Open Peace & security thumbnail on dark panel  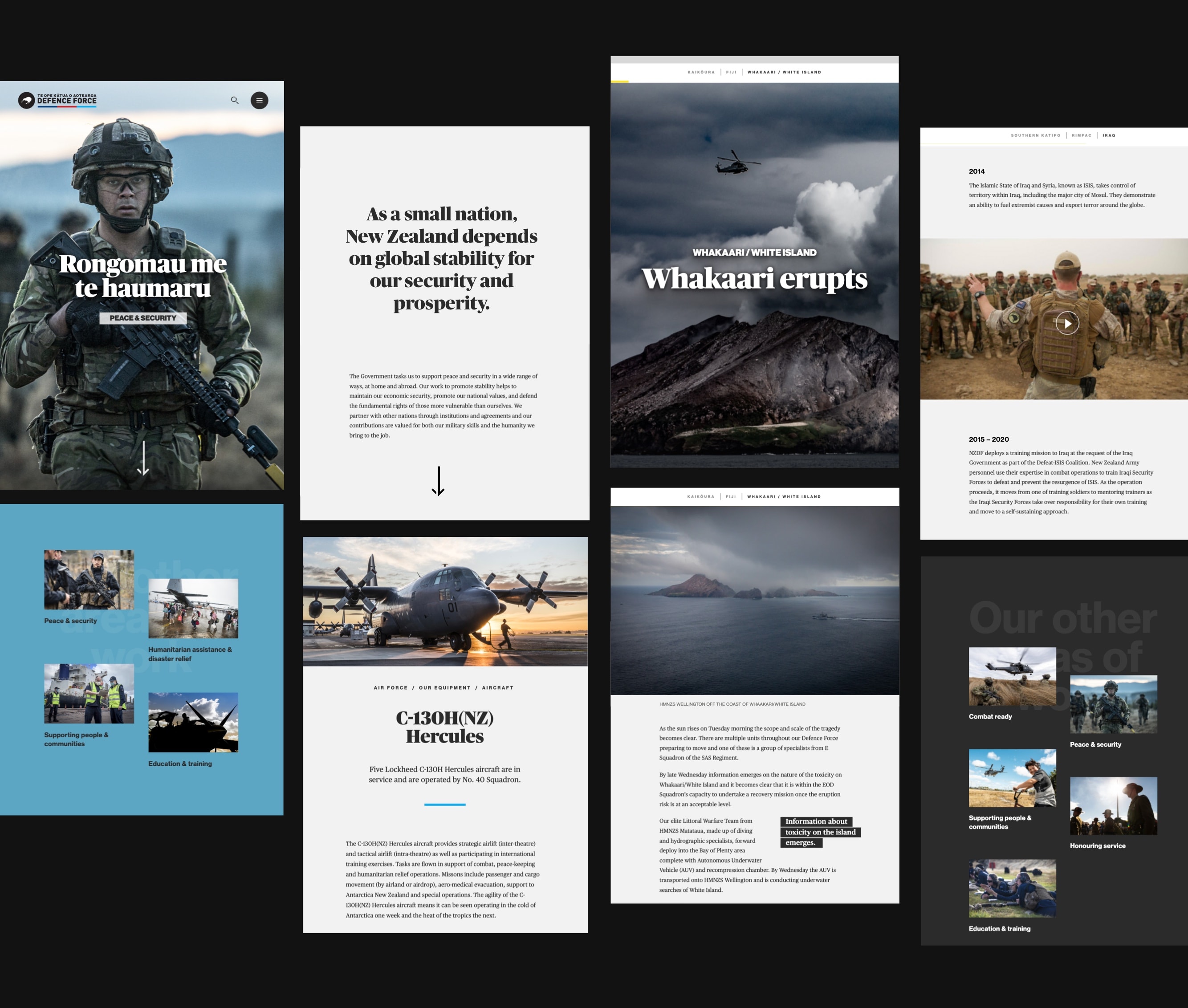point(1113,704)
